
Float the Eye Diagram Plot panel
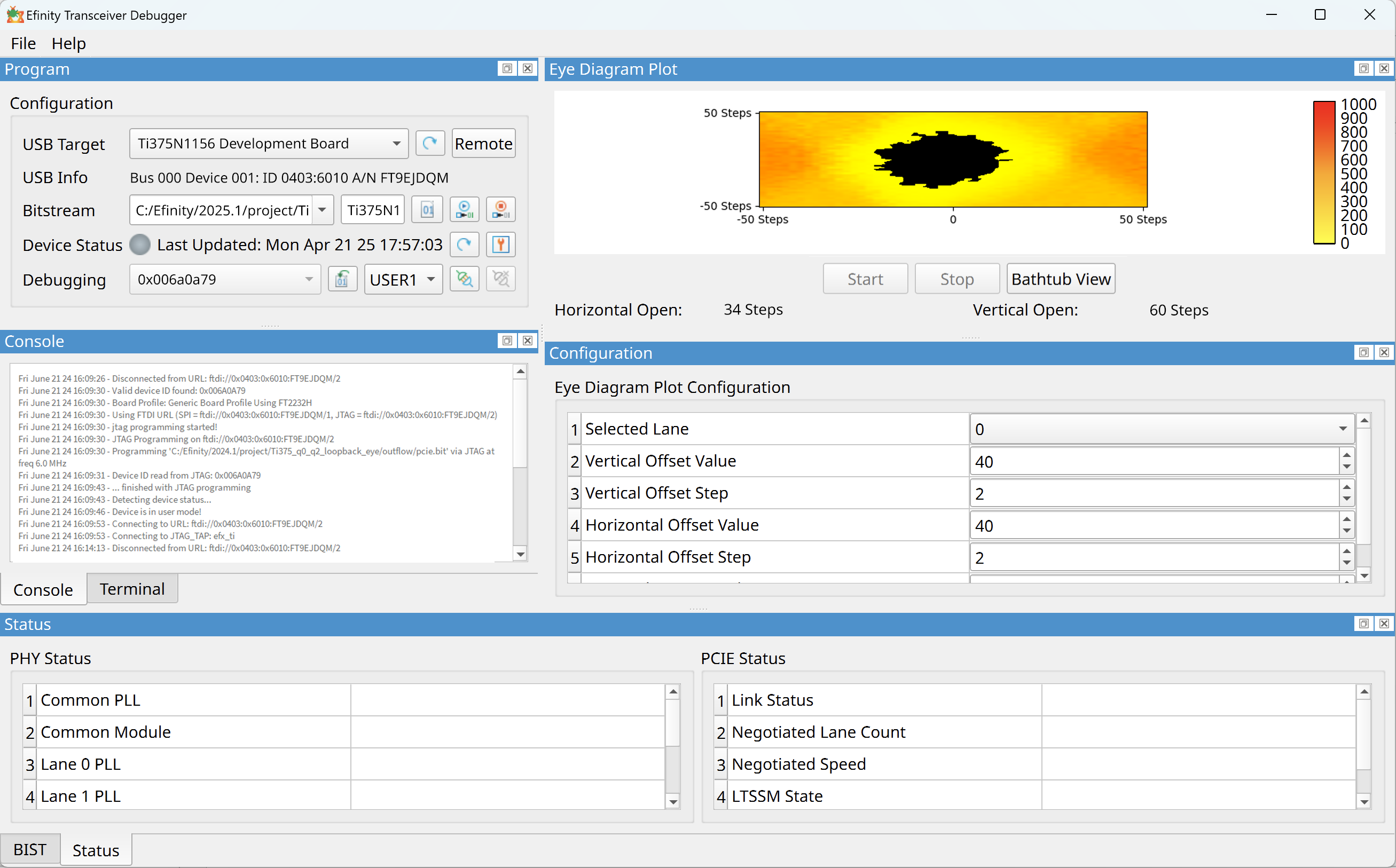click(x=1363, y=69)
